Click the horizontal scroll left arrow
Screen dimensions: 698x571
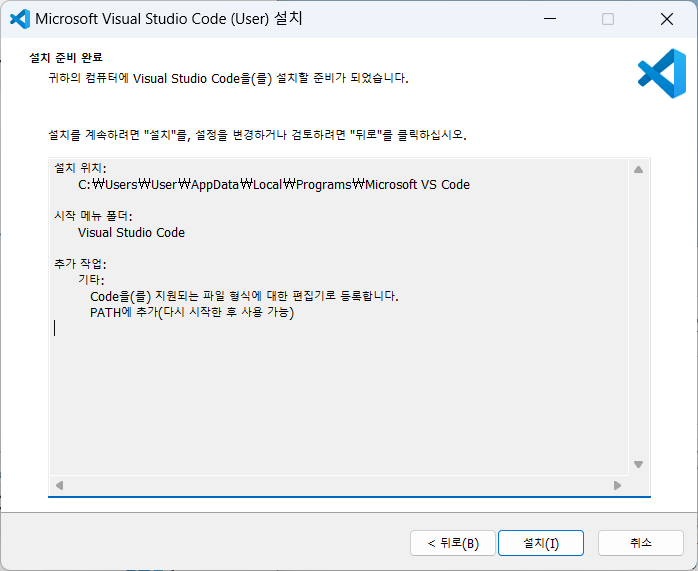(59, 485)
